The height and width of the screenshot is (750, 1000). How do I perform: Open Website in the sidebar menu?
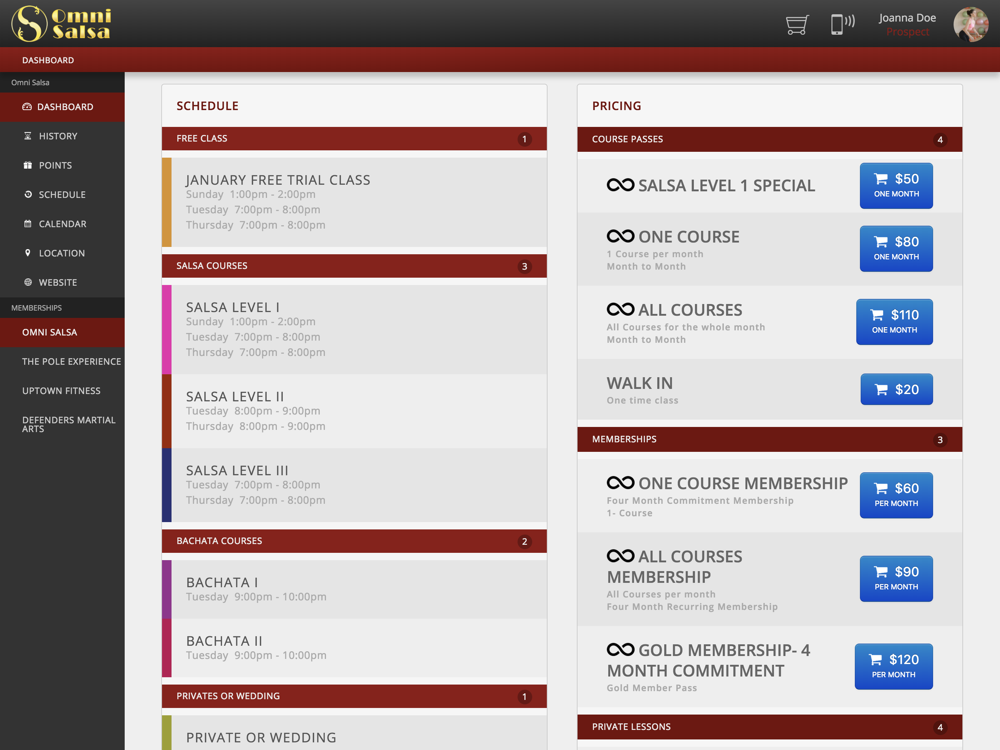point(62,283)
